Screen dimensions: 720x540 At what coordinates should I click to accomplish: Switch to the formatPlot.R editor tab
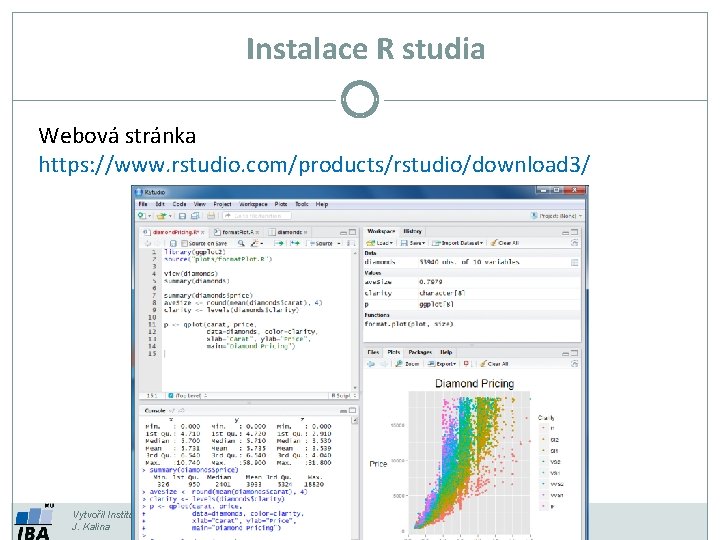tap(237, 232)
